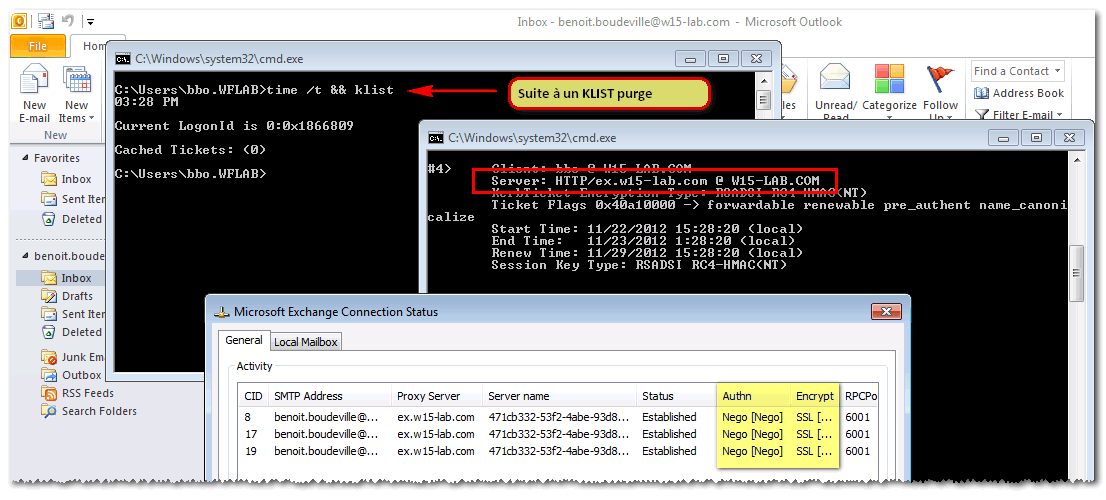Screen dimensions: 1106x500
Task: Open the Drafts folder
Action: coord(68,296)
